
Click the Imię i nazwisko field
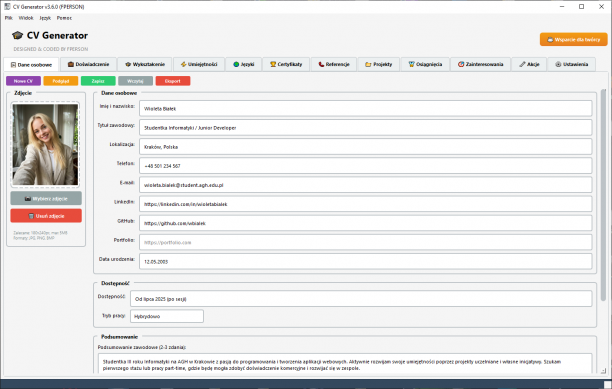point(365,108)
